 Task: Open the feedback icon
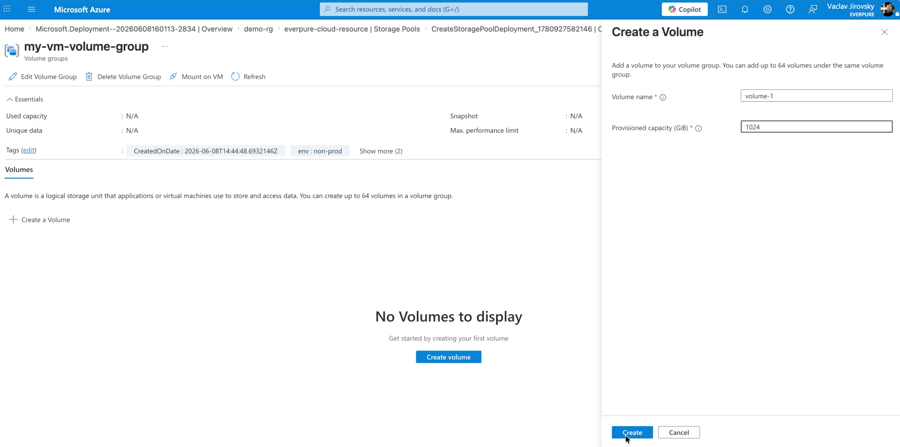point(813,9)
